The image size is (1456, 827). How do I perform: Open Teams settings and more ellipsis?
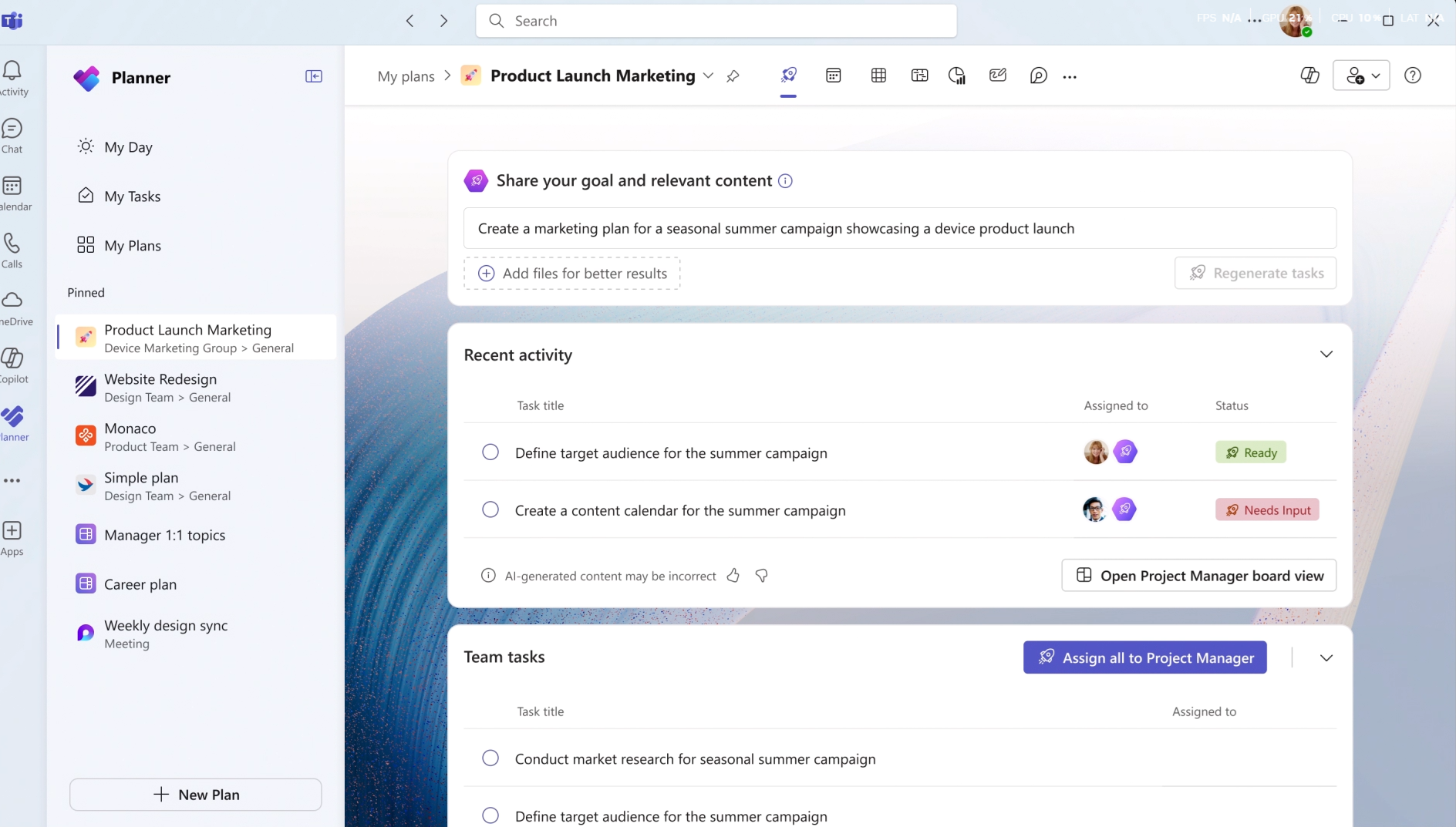(x=1255, y=21)
